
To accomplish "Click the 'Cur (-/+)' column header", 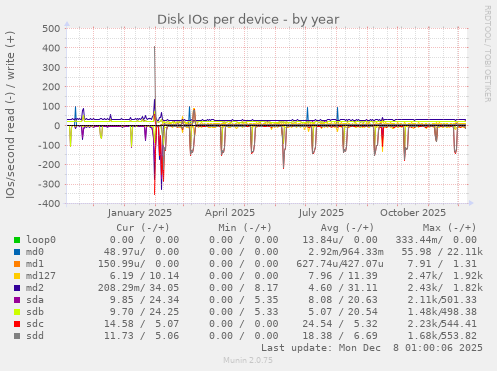I will tap(143, 228).
